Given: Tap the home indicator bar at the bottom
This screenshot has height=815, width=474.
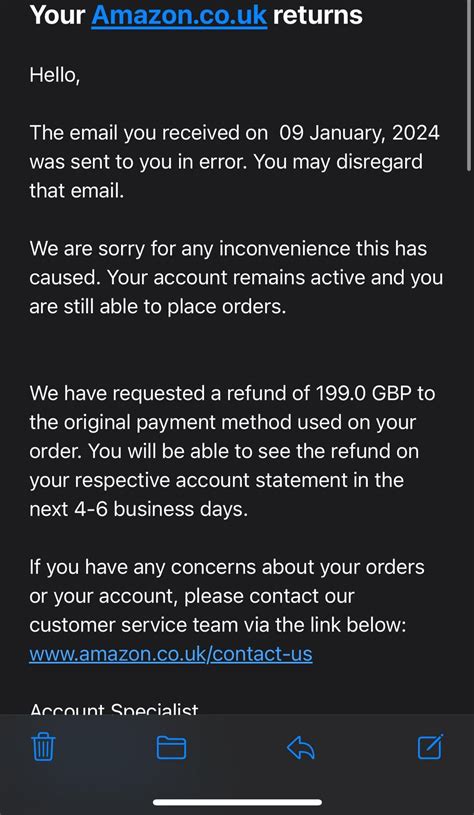Looking at the screenshot, I should point(237,802).
